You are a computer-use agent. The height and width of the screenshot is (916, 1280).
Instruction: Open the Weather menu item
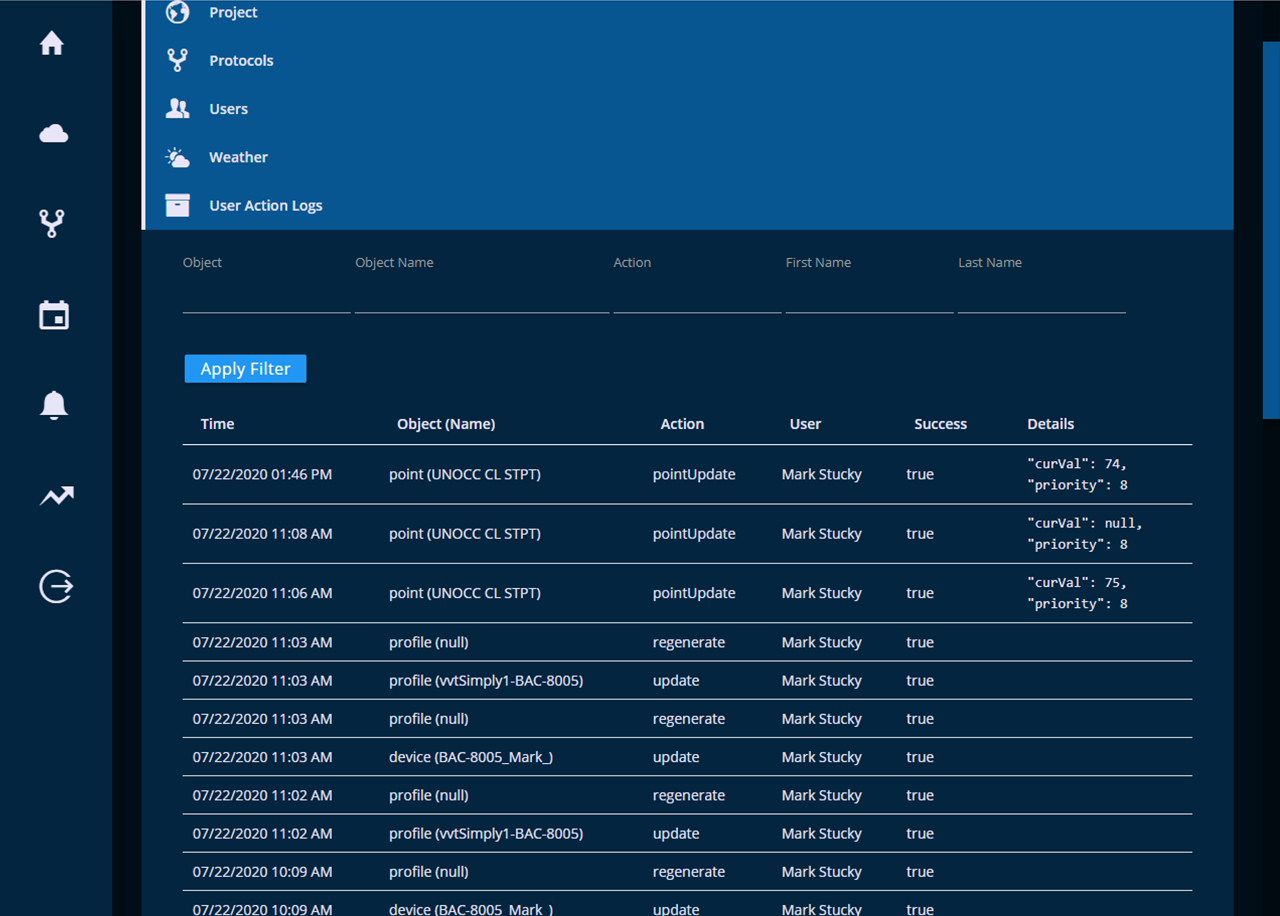pos(238,157)
